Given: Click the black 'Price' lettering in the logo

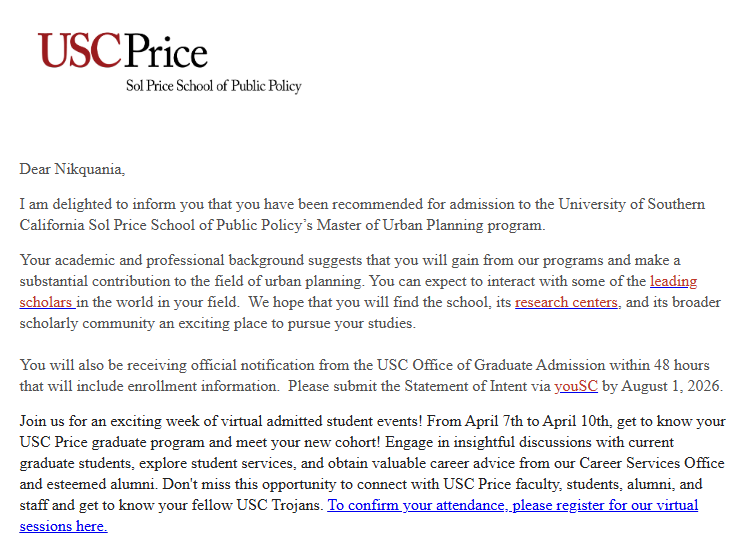Looking at the screenshot, I should (166, 50).
